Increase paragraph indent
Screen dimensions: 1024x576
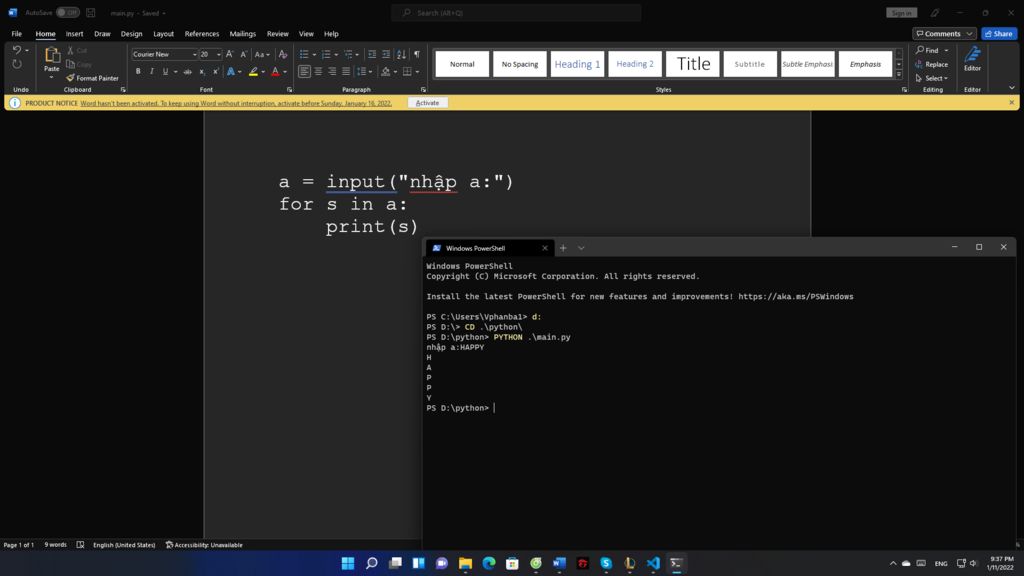tap(386, 54)
